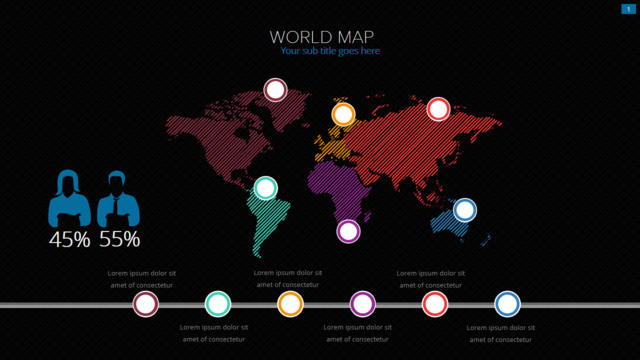The width and height of the screenshot is (640, 360).
Task: Click the male silhouette icon above 55%
Action: tap(118, 199)
